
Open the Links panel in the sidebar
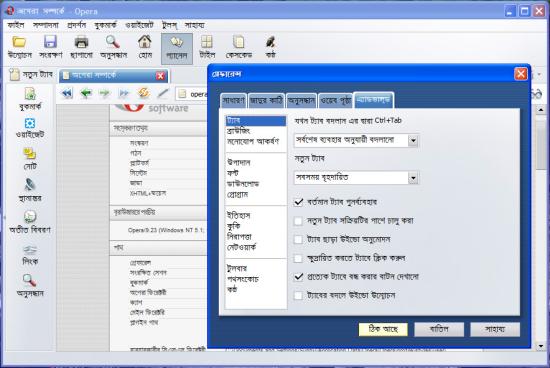pos(30,255)
